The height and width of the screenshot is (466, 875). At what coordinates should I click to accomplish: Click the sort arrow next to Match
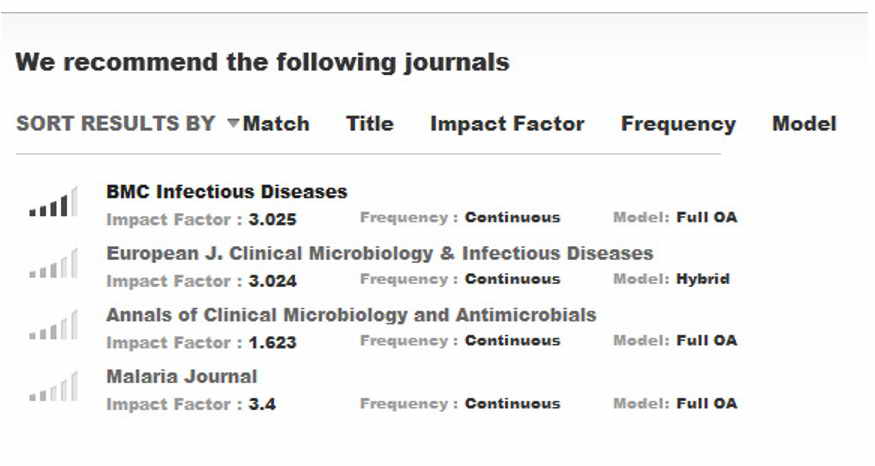[x=233, y=122]
